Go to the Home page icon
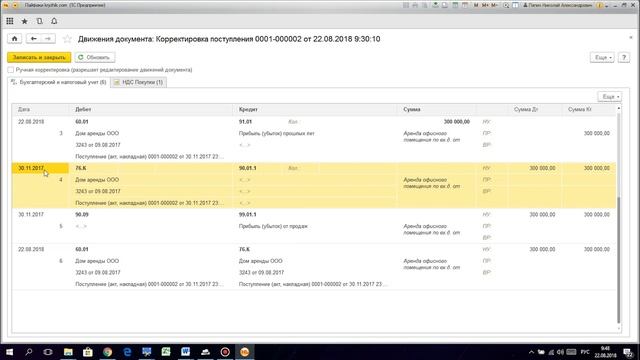Image resolution: width=640 pixels, height=360 pixels. 14,39
